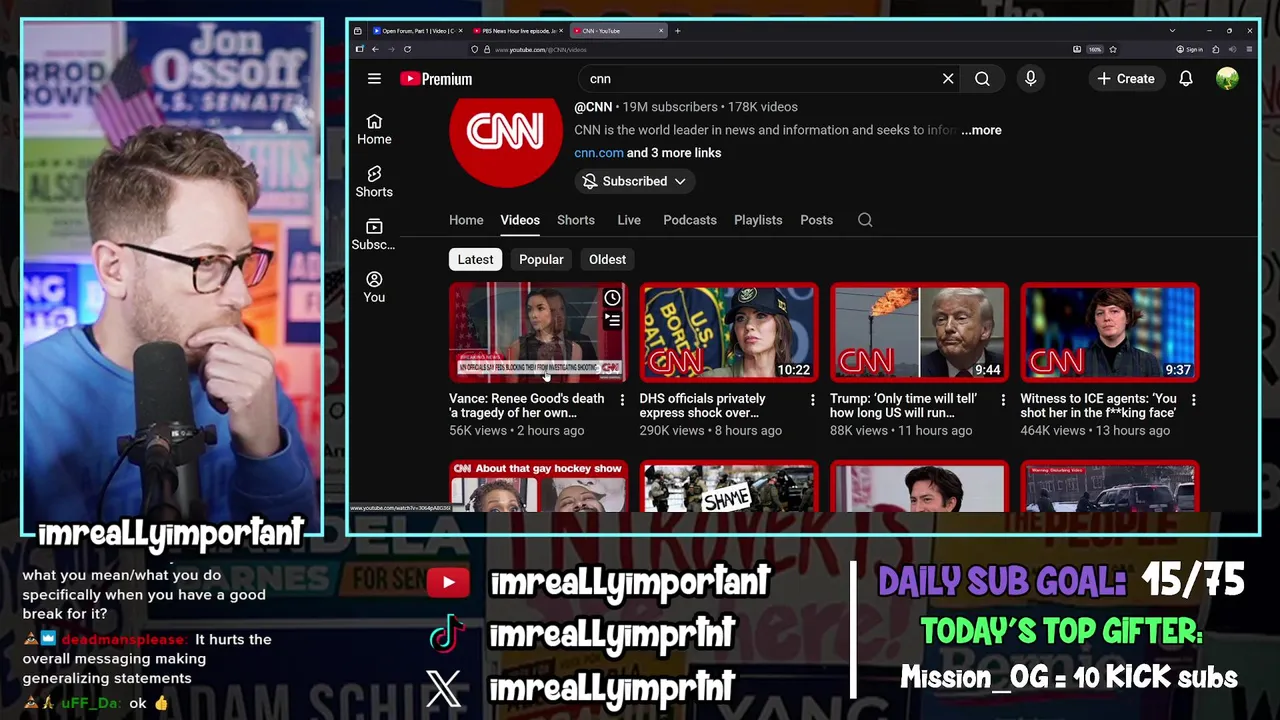The width and height of the screenshot is (1280, 720).
Task: Bookmark the page with the star
Action: coord(1112,49)
